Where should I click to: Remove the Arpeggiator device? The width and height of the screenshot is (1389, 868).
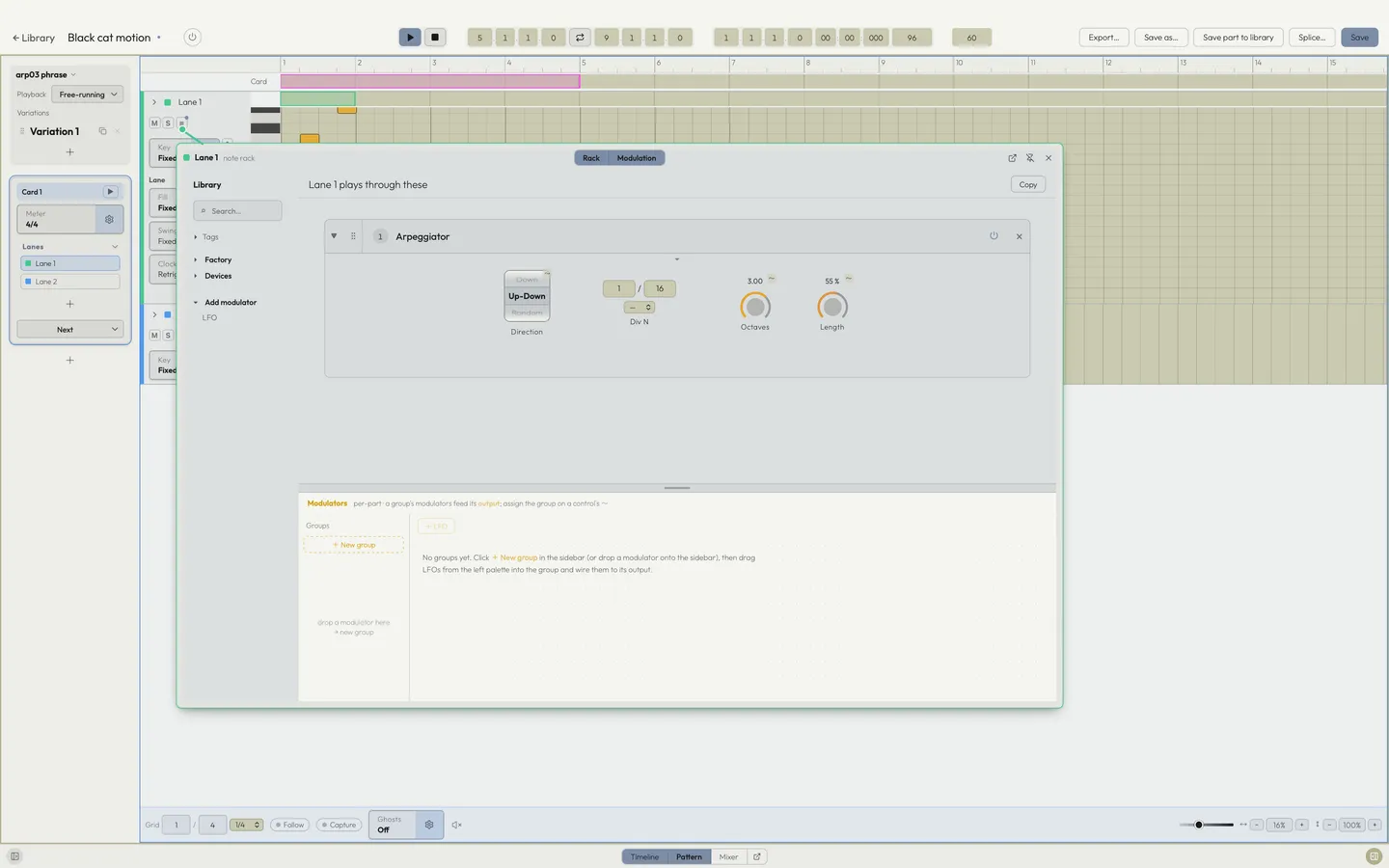point(1019,236)
